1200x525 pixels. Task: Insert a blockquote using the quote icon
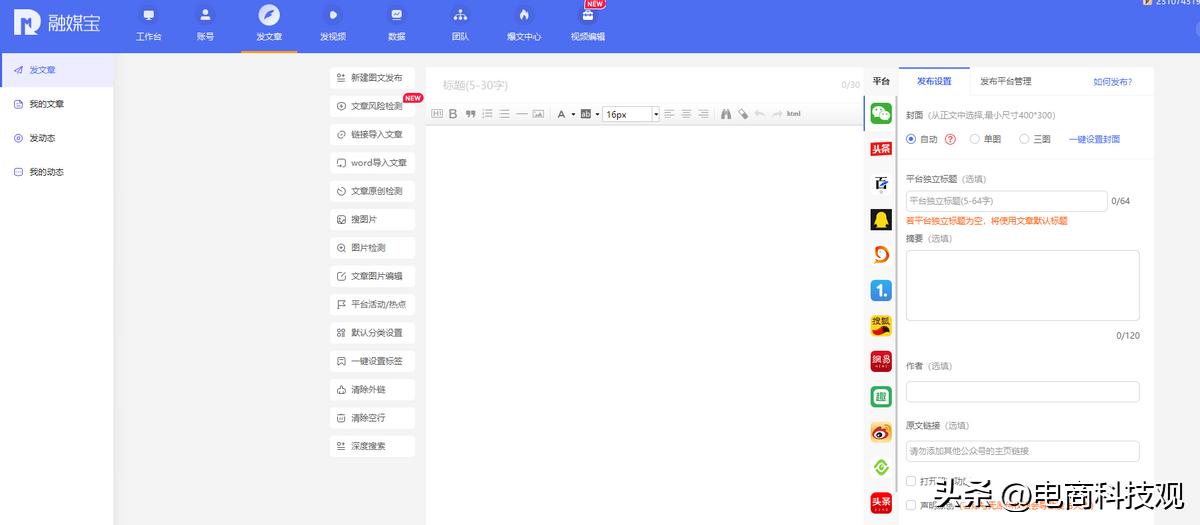pyautogui.click(x=470, y=114)
